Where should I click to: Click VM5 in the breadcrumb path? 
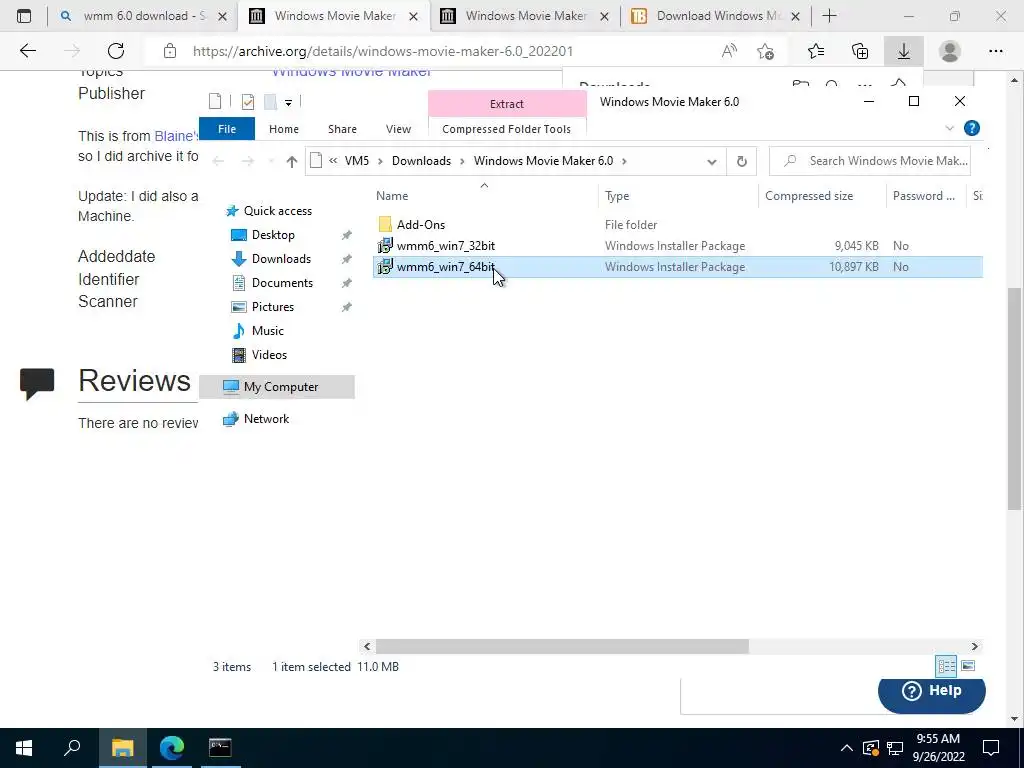tap(357, 161)
